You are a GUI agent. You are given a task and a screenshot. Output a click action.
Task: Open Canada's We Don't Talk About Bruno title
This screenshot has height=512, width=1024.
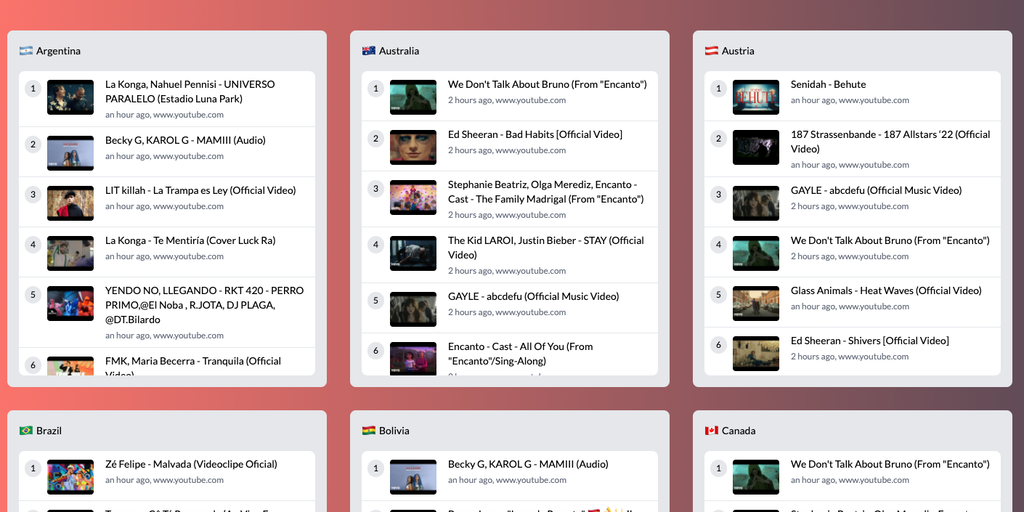click(890, 464)
